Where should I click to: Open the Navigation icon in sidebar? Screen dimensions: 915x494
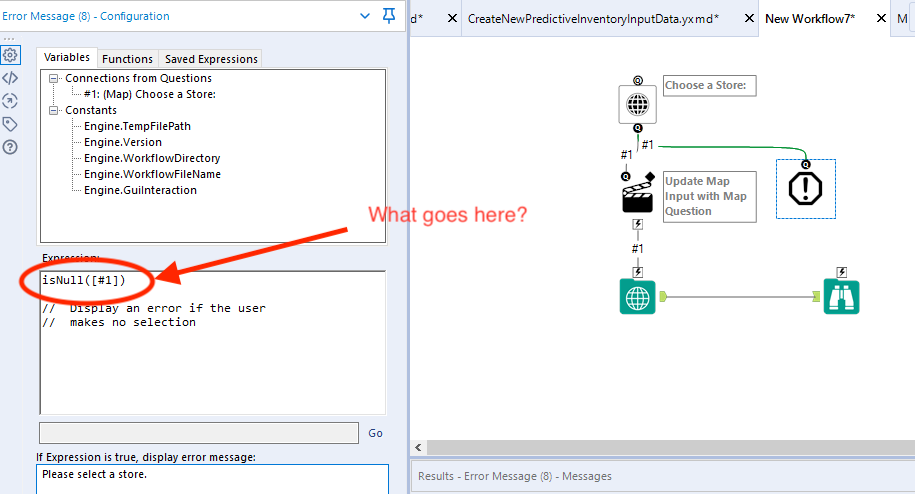(x=10, y=101)
